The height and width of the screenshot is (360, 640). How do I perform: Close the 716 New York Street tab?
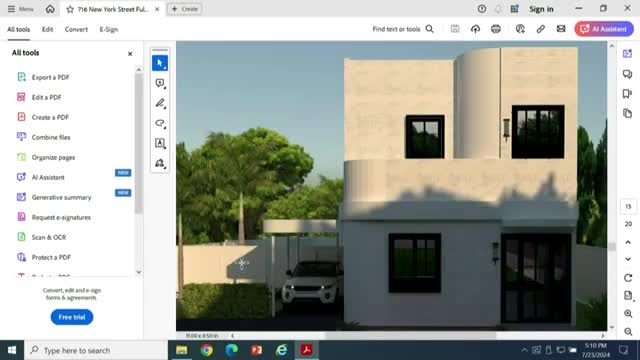click(x=157, y=9)
